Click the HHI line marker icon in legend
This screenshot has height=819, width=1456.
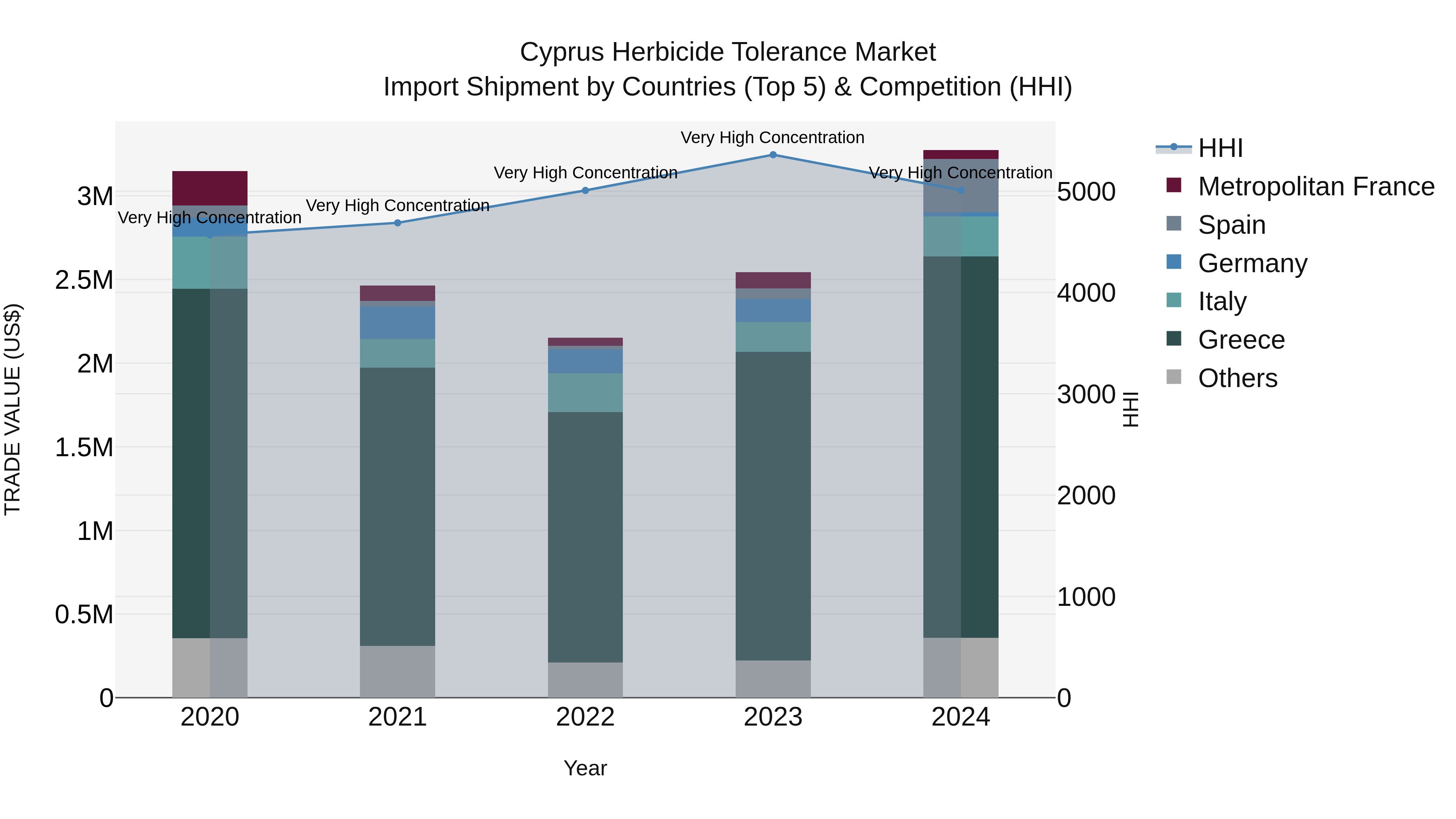(x=1173, y=148)
